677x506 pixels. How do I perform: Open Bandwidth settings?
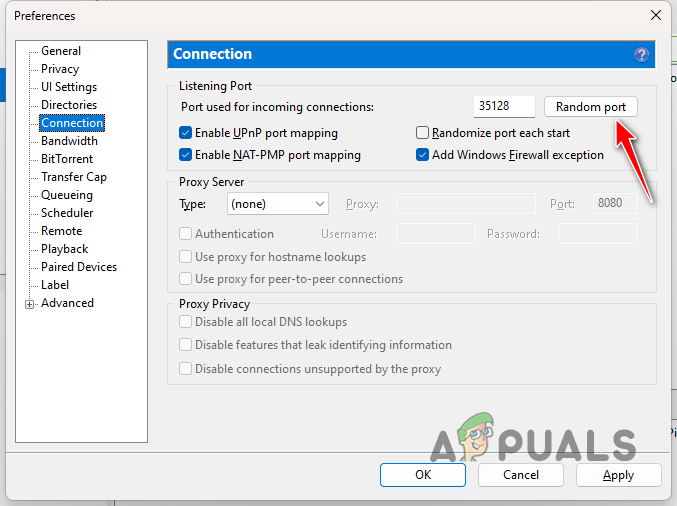pos(70,141)
